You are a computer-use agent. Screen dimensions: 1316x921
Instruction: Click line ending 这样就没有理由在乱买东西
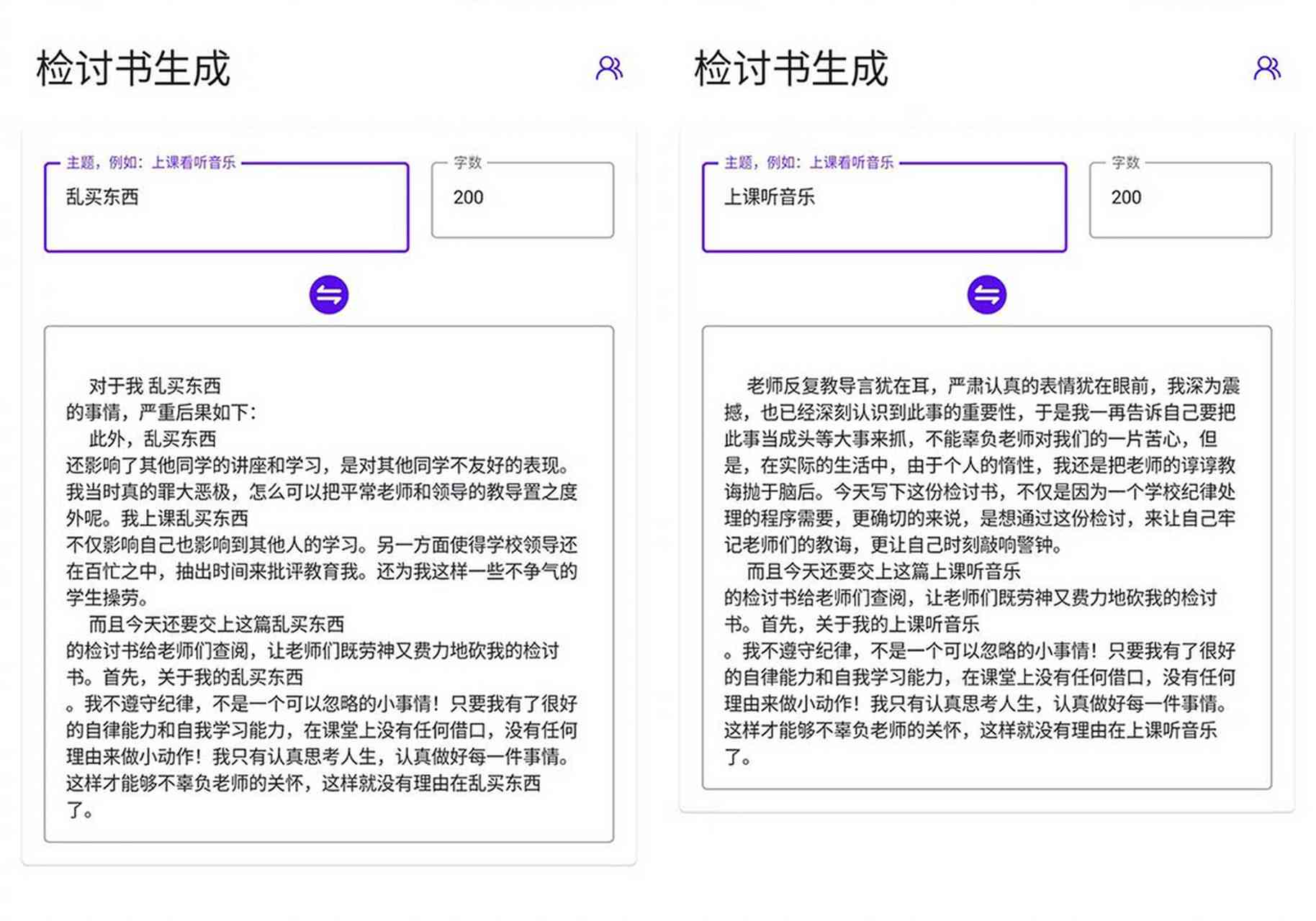303,783
